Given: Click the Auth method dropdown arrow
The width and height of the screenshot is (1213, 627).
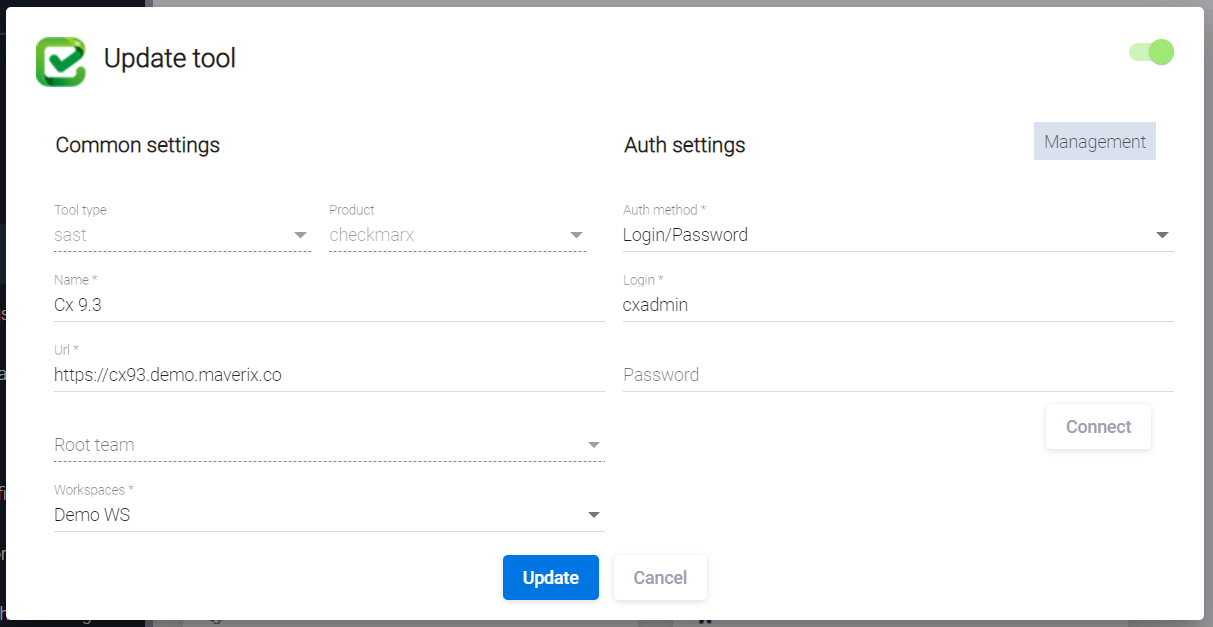Looking at the screenshot, I should coord(1162,235).
